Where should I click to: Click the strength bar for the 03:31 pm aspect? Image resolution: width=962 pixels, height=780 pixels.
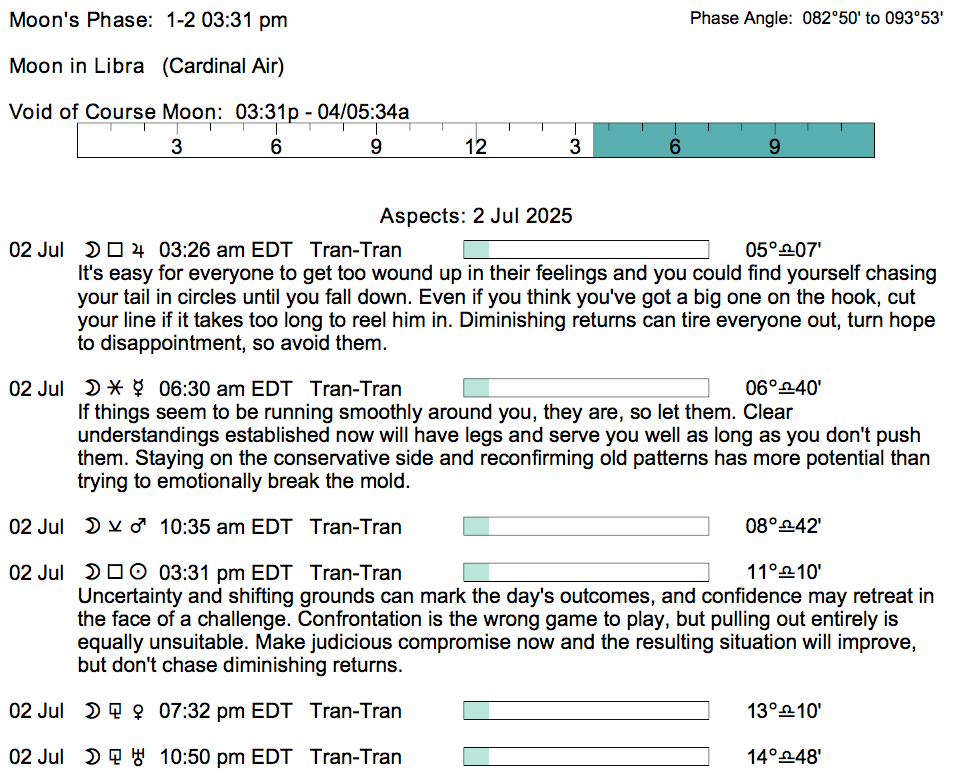click(x=586, y=573)
